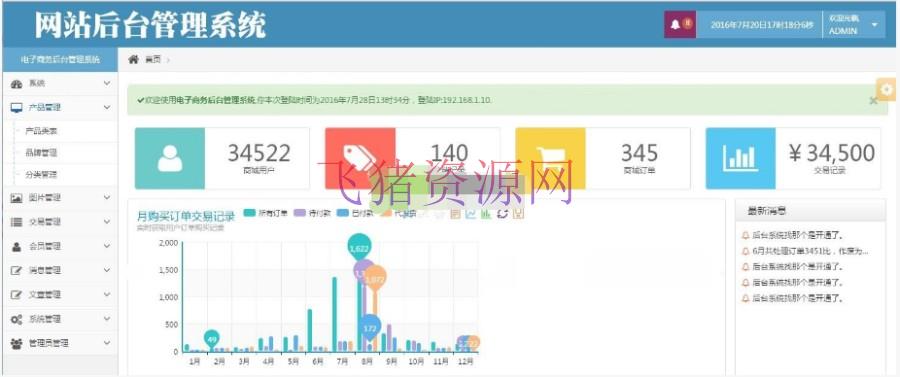Click the 图片管理 picture icon
Screen dimensions: 900x377
pos(17,197)
